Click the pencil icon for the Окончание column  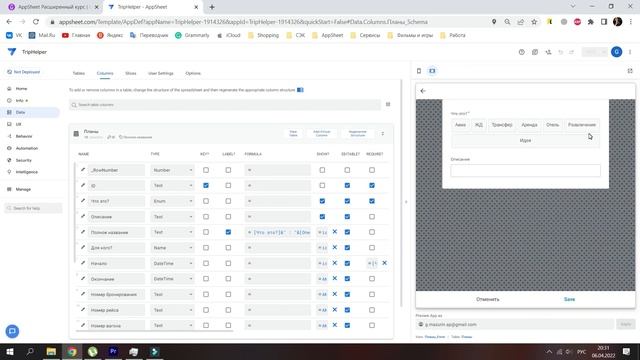click(x=83, y=279)
